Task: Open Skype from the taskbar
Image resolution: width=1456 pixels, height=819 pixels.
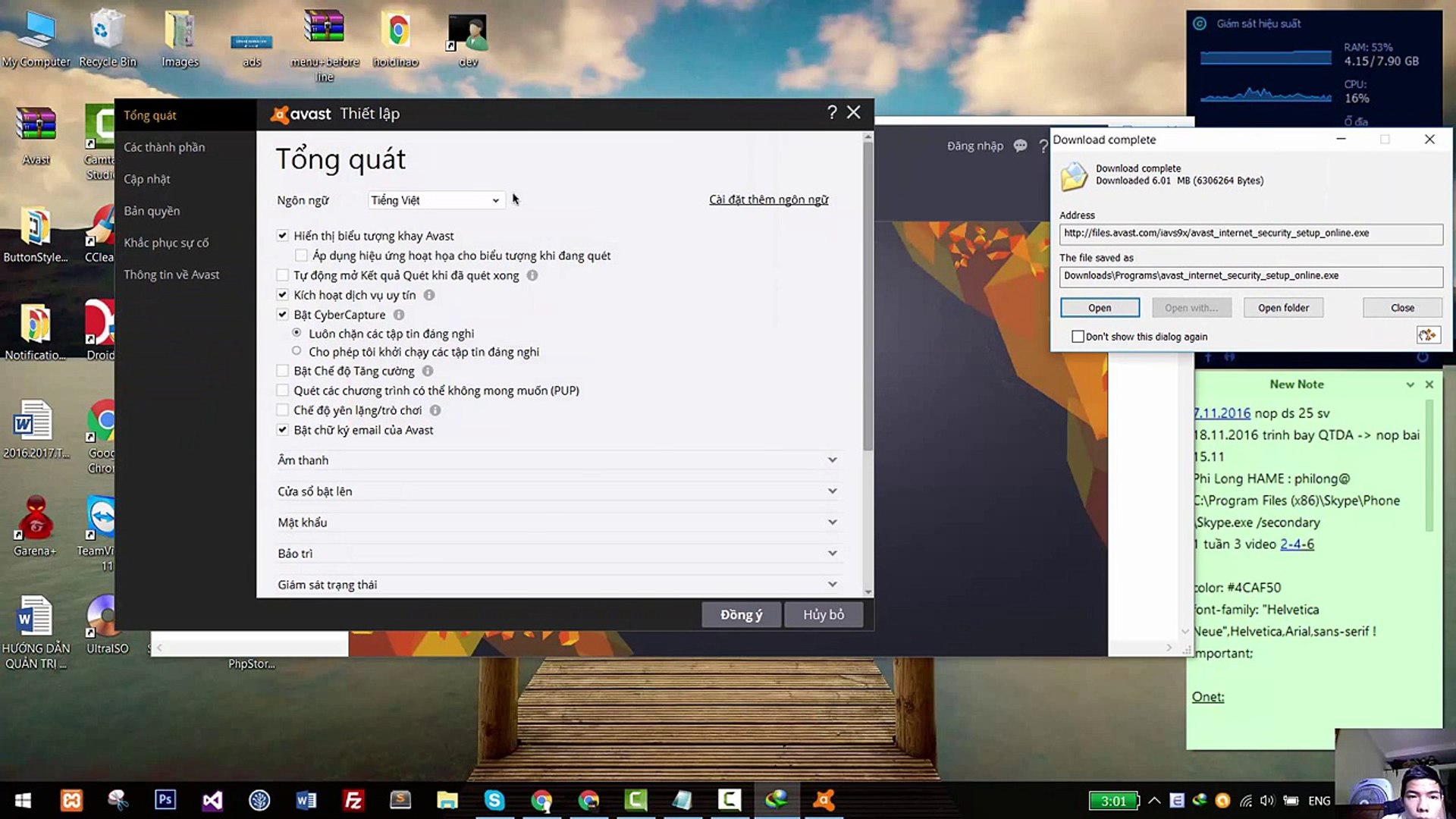Action: click(494, 800)
